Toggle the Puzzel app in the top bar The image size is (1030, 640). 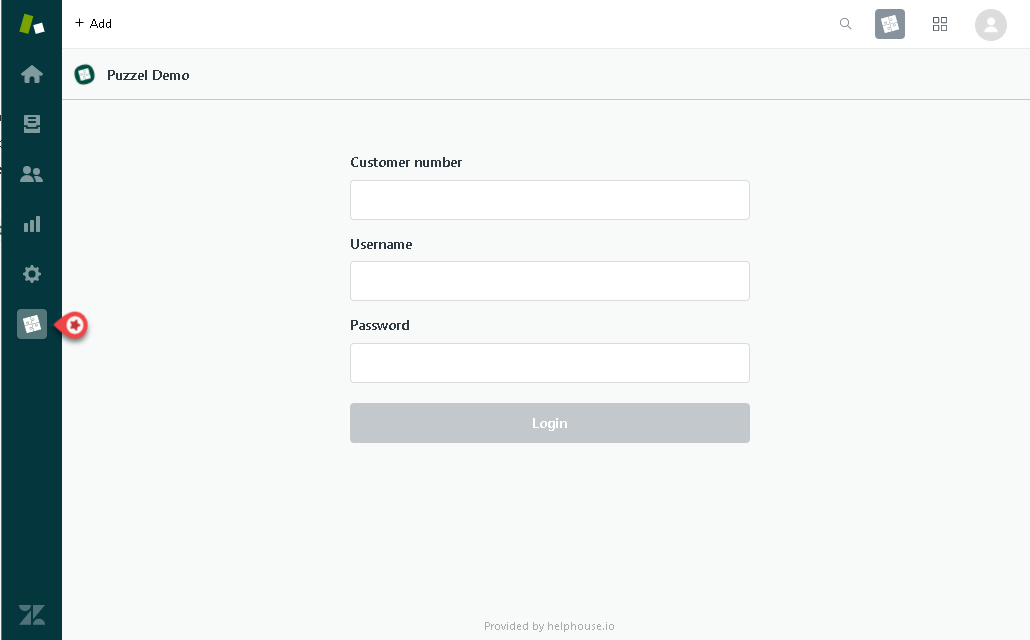pos(890,24)
